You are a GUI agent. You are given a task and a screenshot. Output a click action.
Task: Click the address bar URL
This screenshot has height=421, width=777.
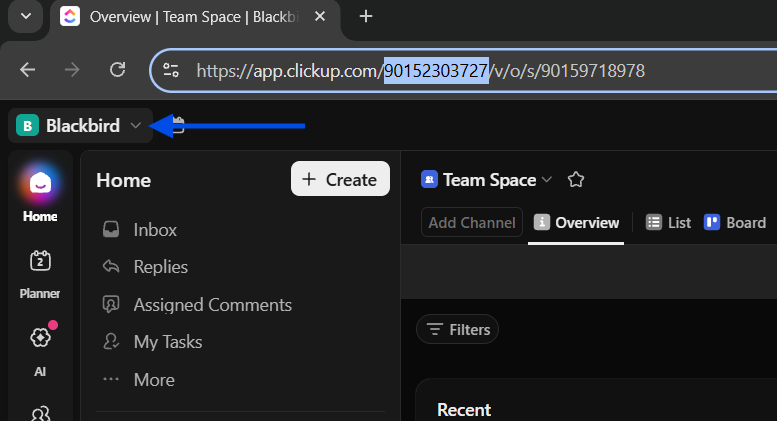click(x=421, y=71)
